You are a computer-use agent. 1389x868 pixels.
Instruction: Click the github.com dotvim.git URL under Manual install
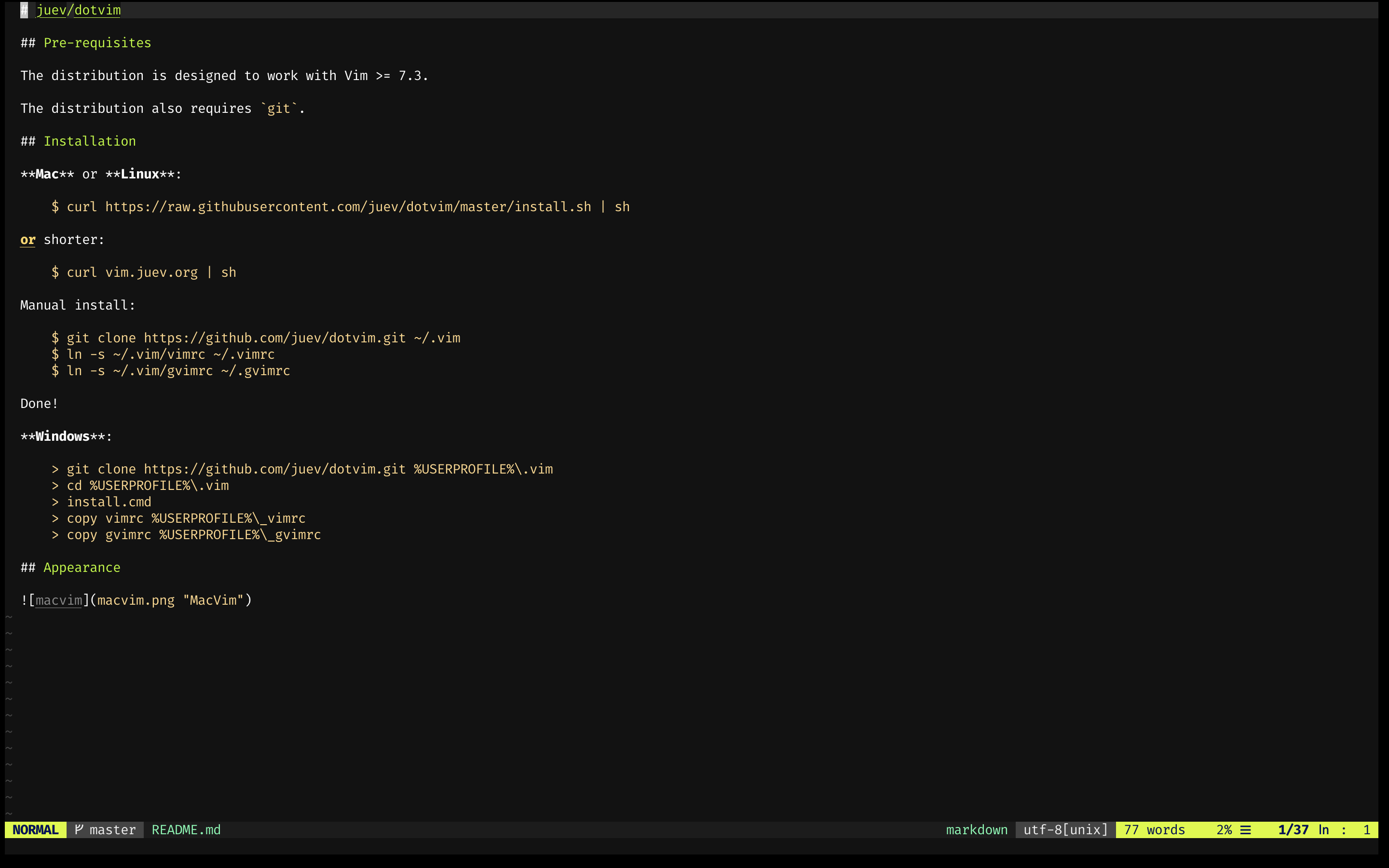click(274, 338)
